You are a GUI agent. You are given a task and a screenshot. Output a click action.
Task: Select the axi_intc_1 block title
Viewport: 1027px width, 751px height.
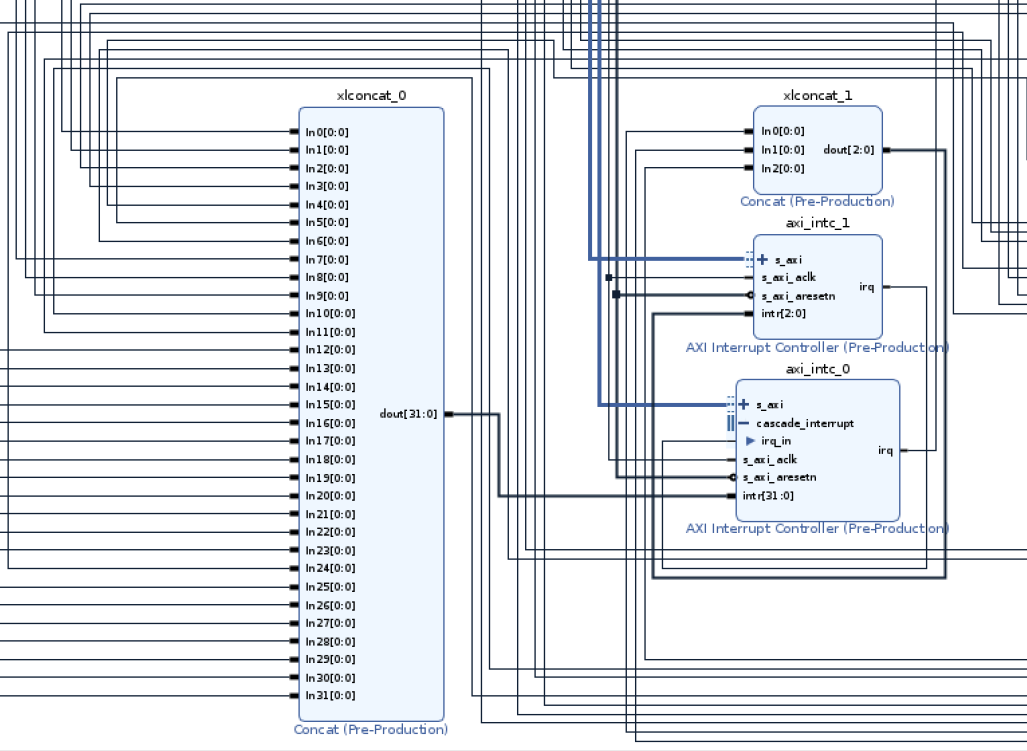click(817, 223)
